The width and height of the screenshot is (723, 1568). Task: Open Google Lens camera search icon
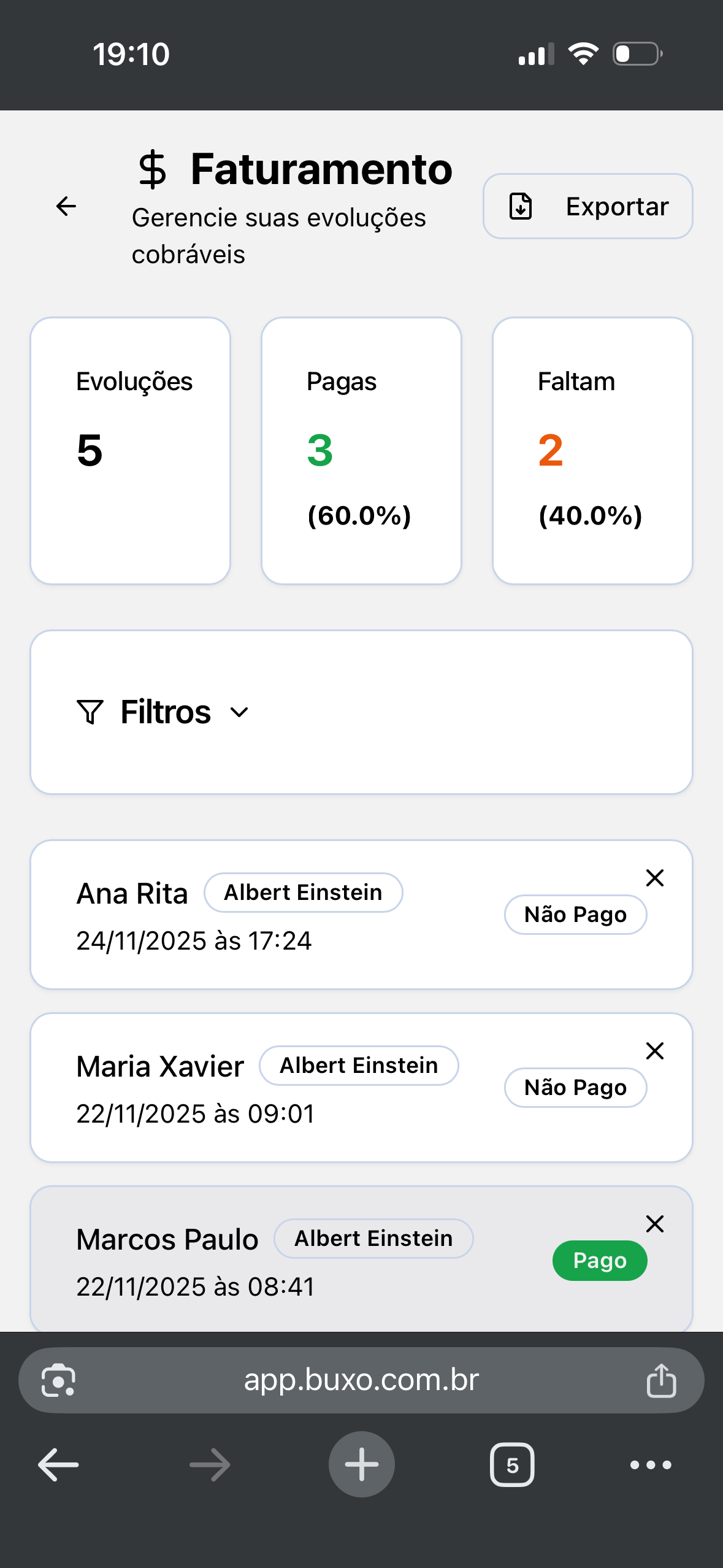(x=58, y=1380)
